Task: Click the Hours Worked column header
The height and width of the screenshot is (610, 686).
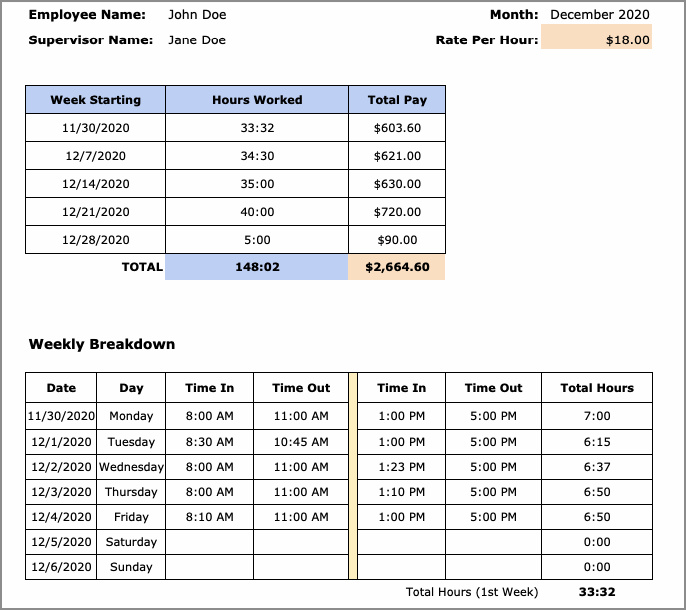Action: [257, 99]
